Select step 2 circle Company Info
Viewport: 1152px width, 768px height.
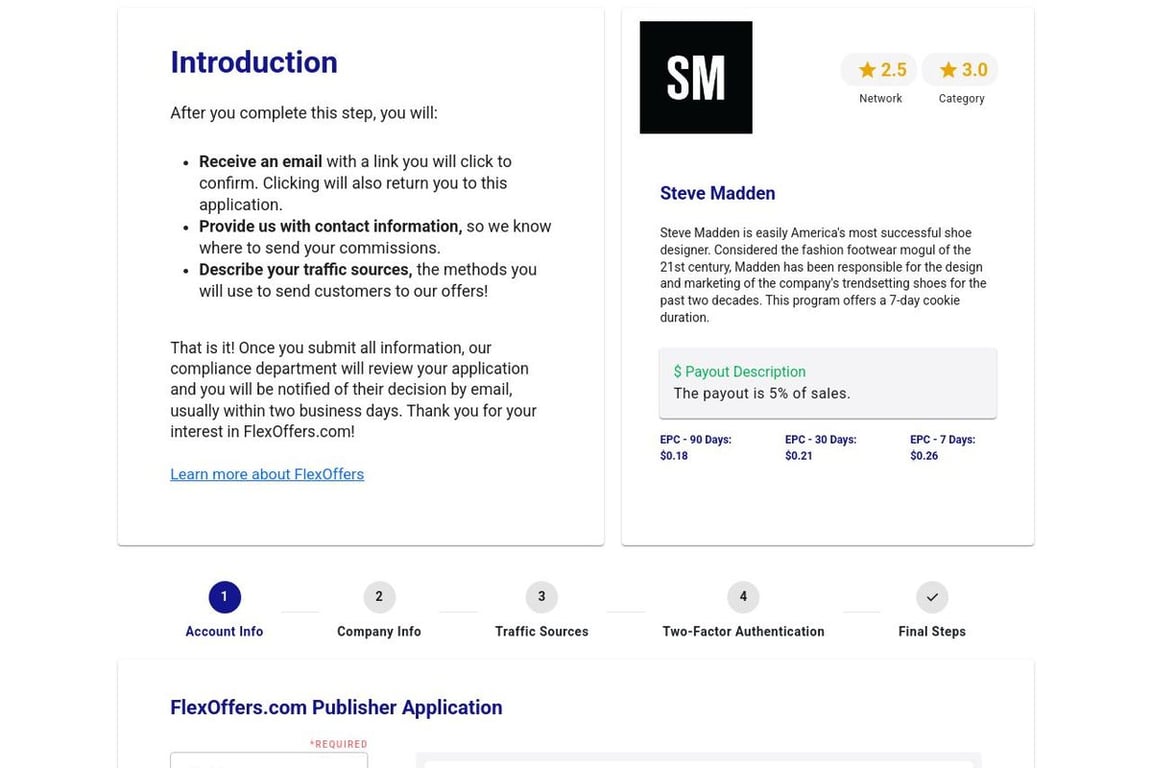pos(379,597)
